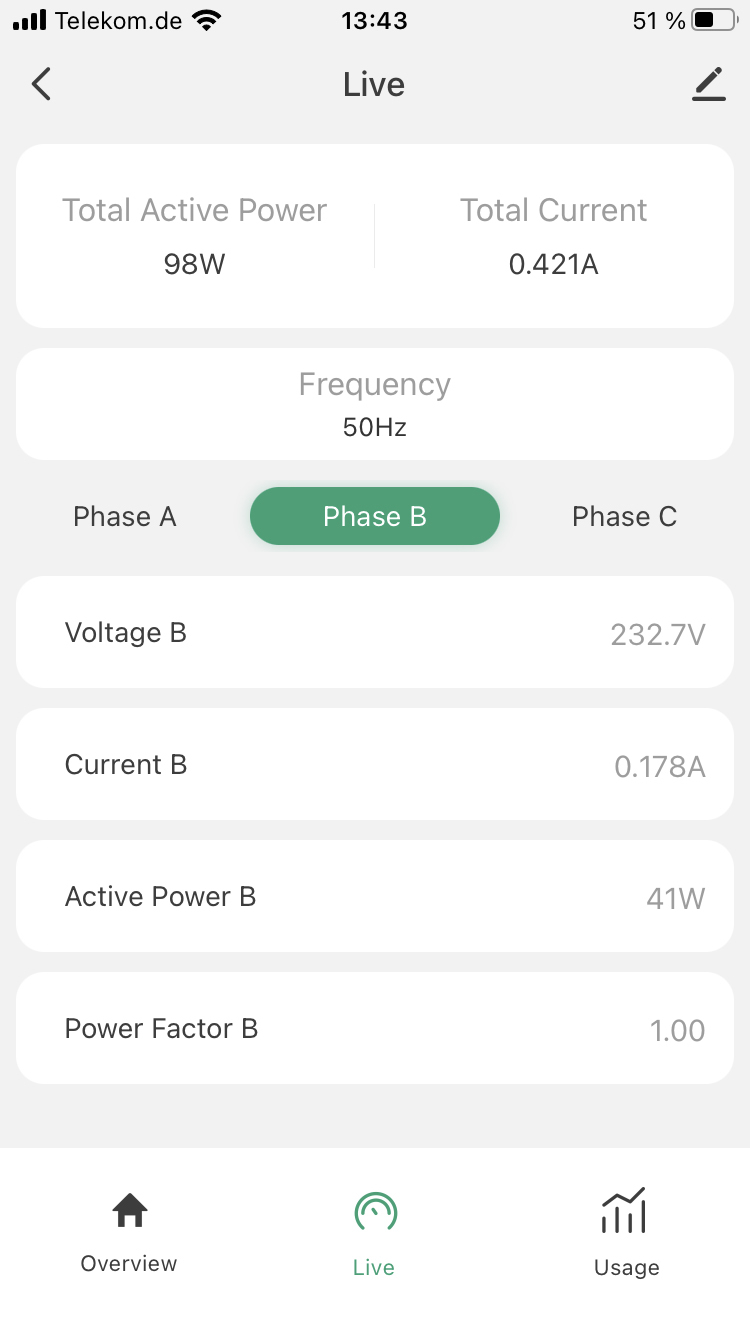
Task: Select the Active Power B row
Action: click(x=375, y=897)
